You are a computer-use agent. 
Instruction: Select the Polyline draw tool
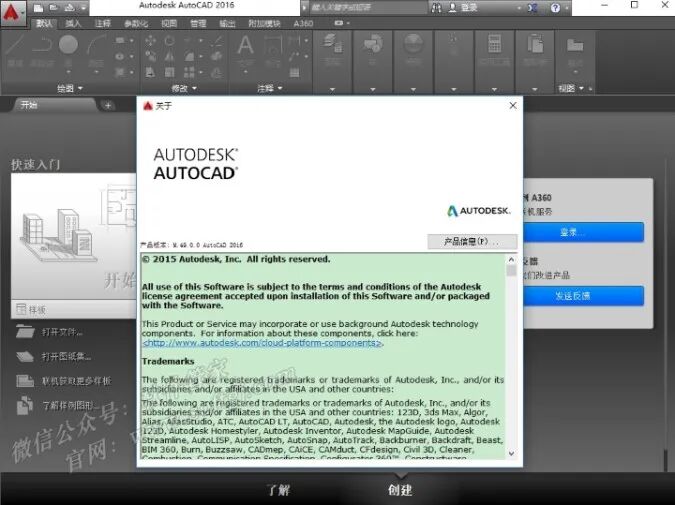pos(42,49)
